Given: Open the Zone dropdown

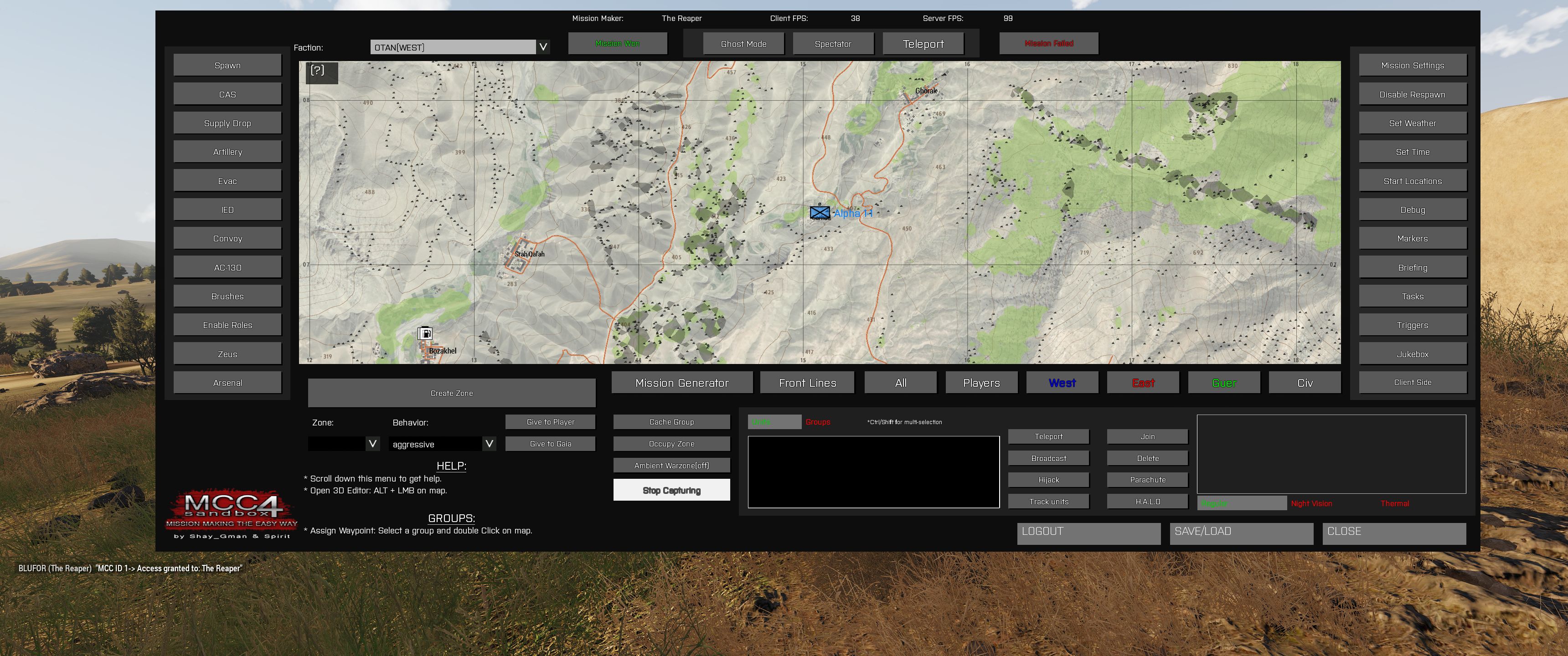Looking at the screenshot, I should point(372,444).
